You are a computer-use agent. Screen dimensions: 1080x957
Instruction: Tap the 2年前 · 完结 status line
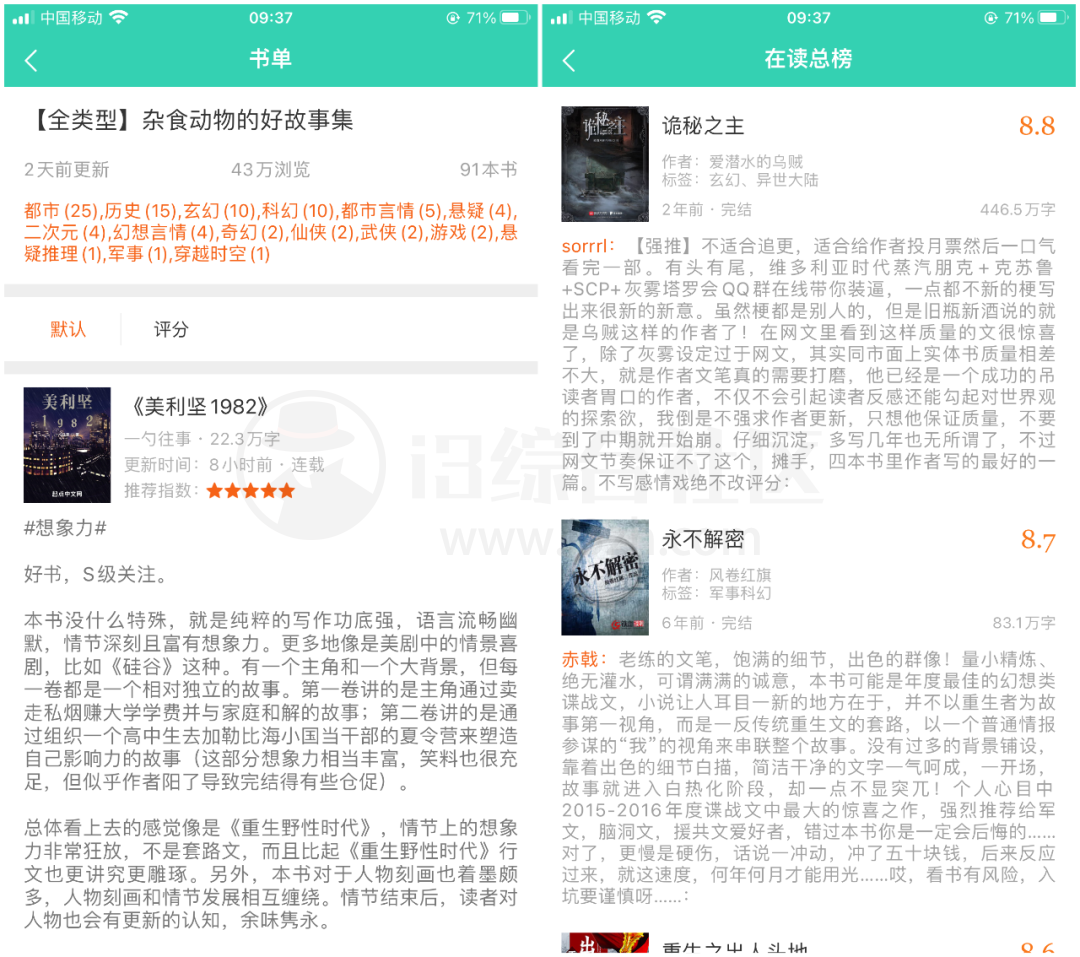click(x=707, y=209)
